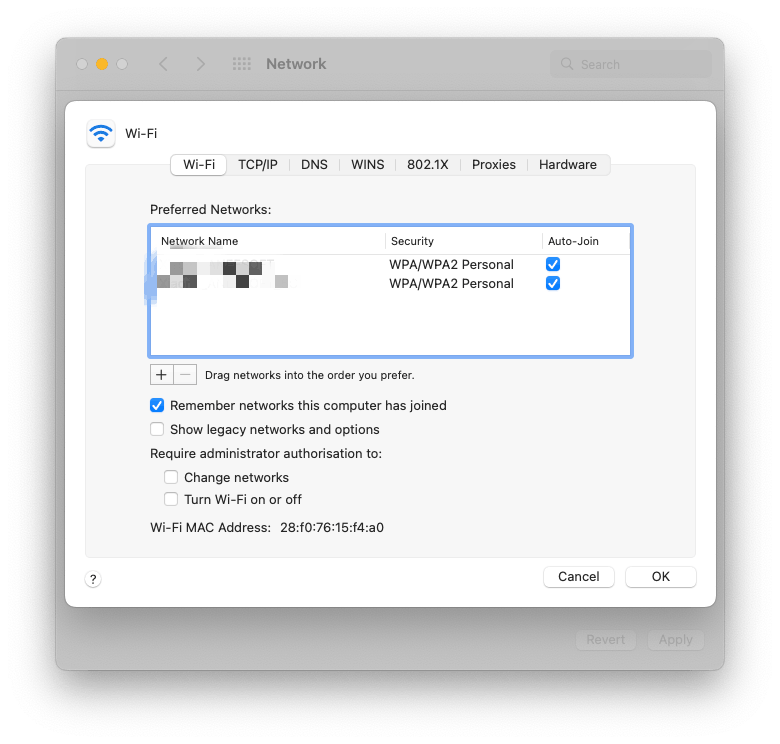780x744 pixels.
Task: Click the Network window title
Action: click(296, 64)
